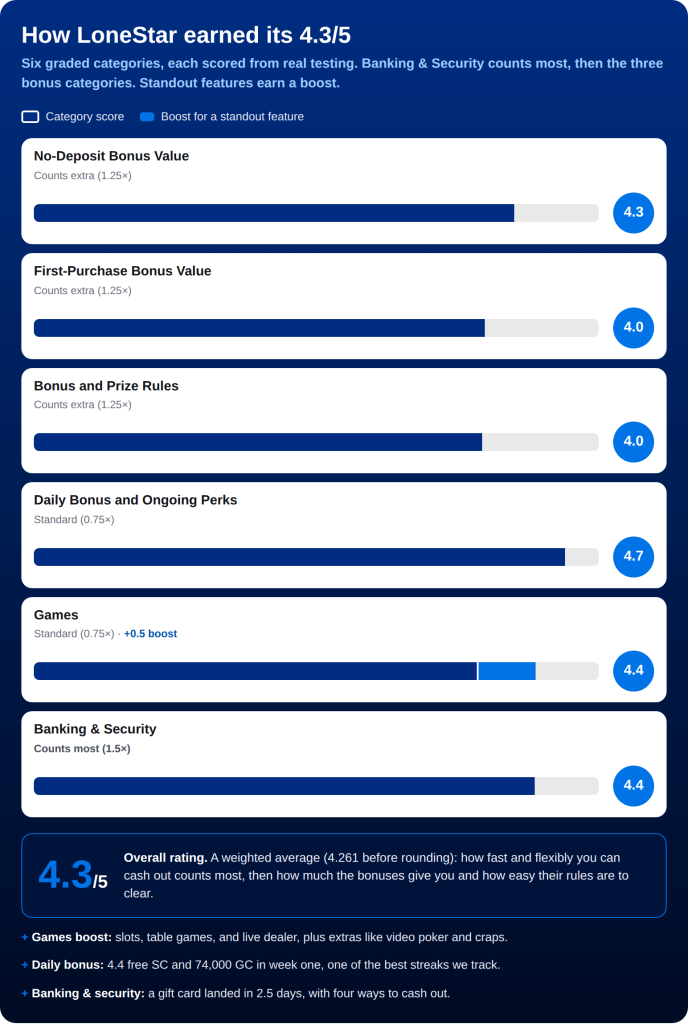The image size is (688, 1024).
Task: Click the Bonus and Prize Rules heading
Action: 106,386
